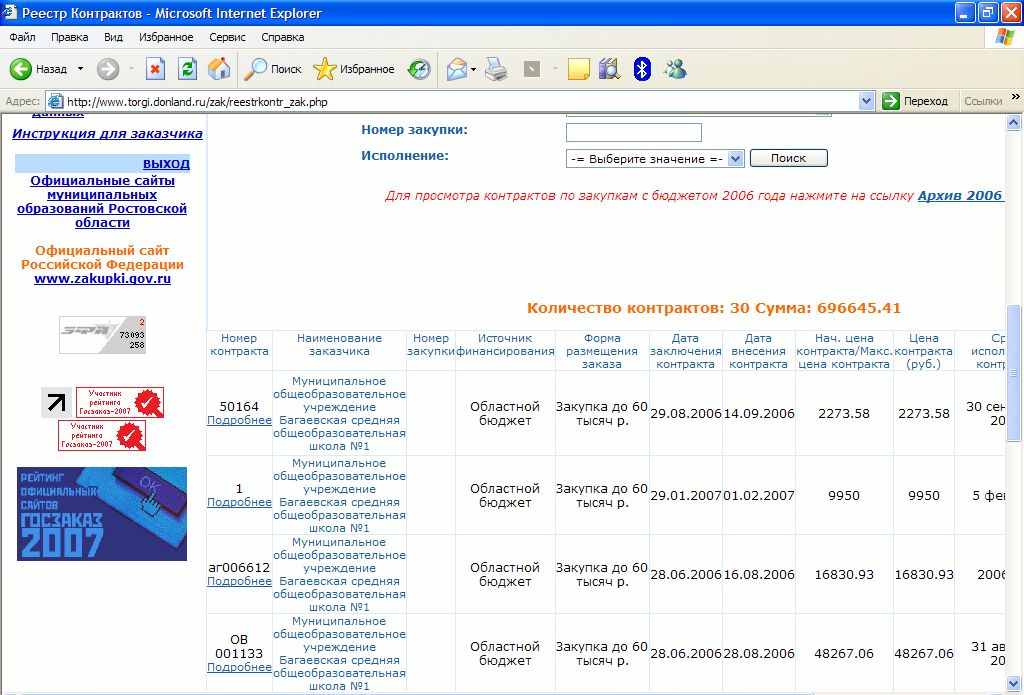Click the gray edit icon in toolbar

532,69
